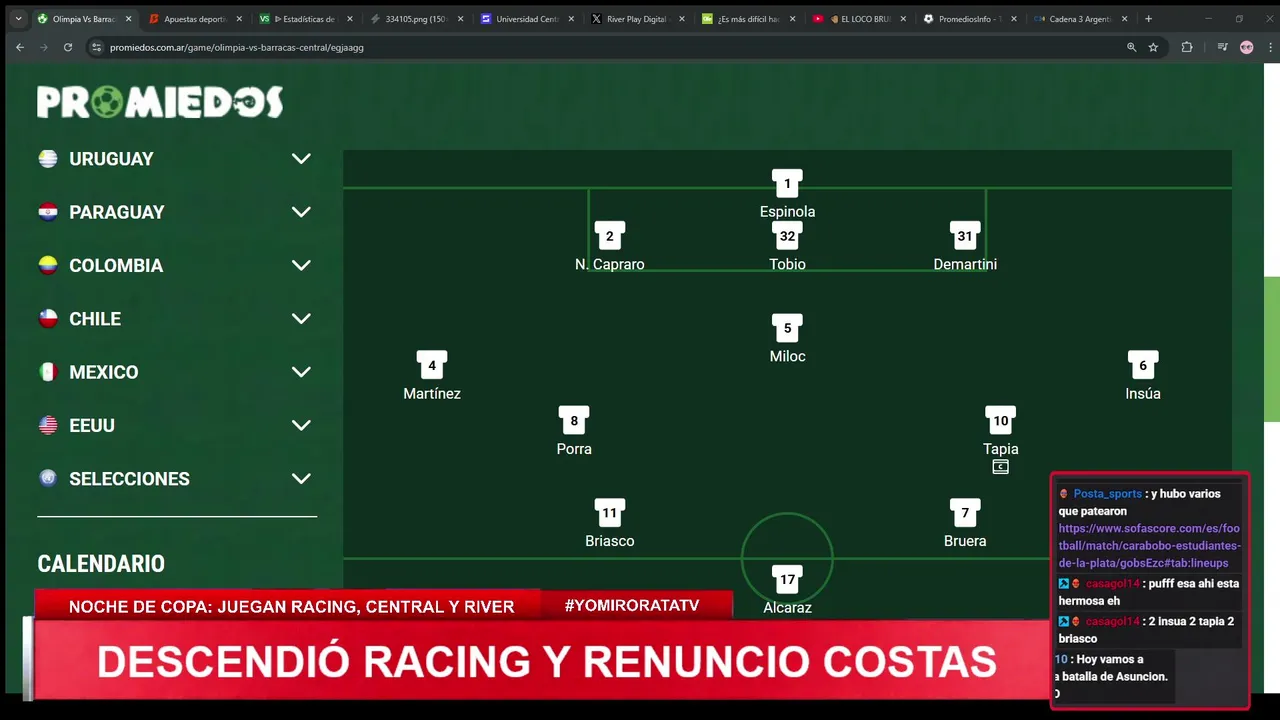Screen dimensions: 1280x720
Task: Click the player name Briasco
Action: coord(610,541)
